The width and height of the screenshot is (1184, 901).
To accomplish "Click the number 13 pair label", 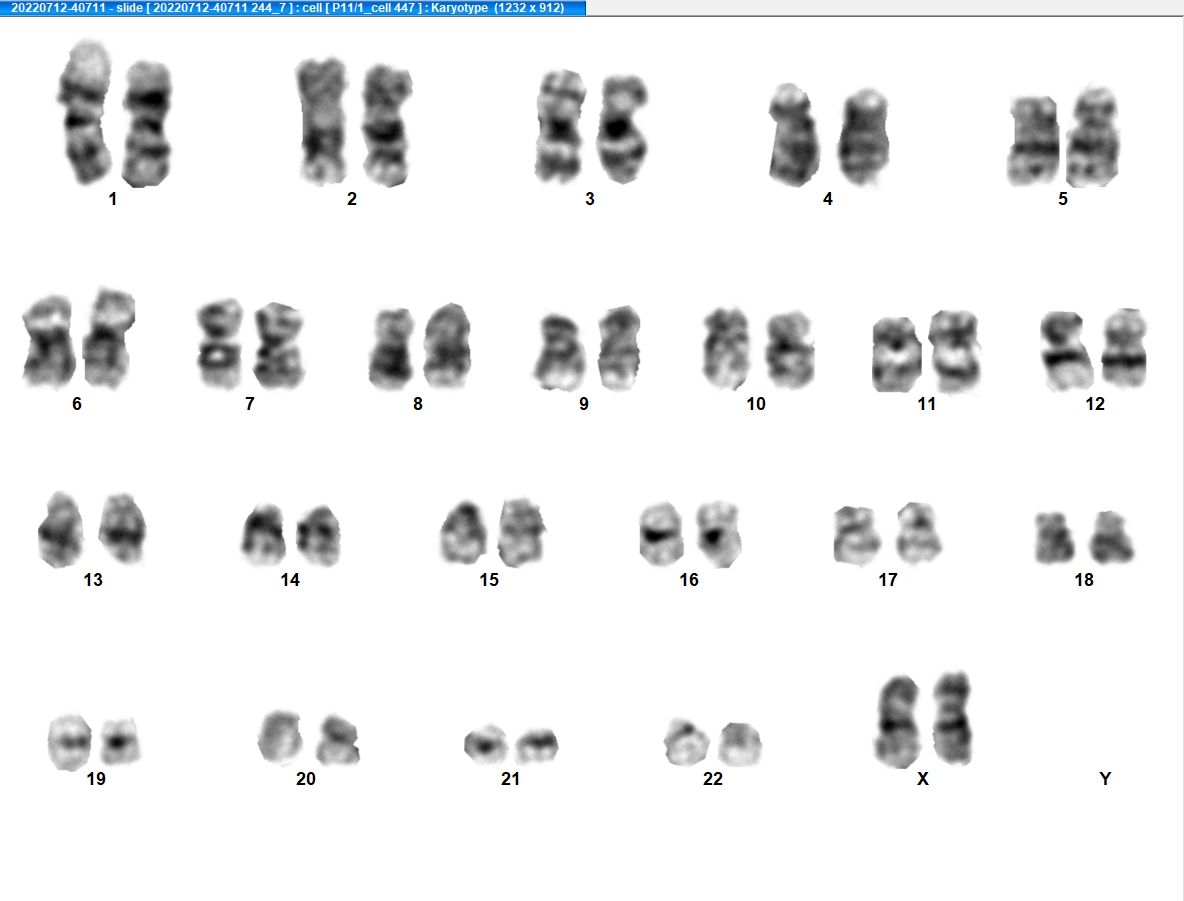I will coord(93,579).
